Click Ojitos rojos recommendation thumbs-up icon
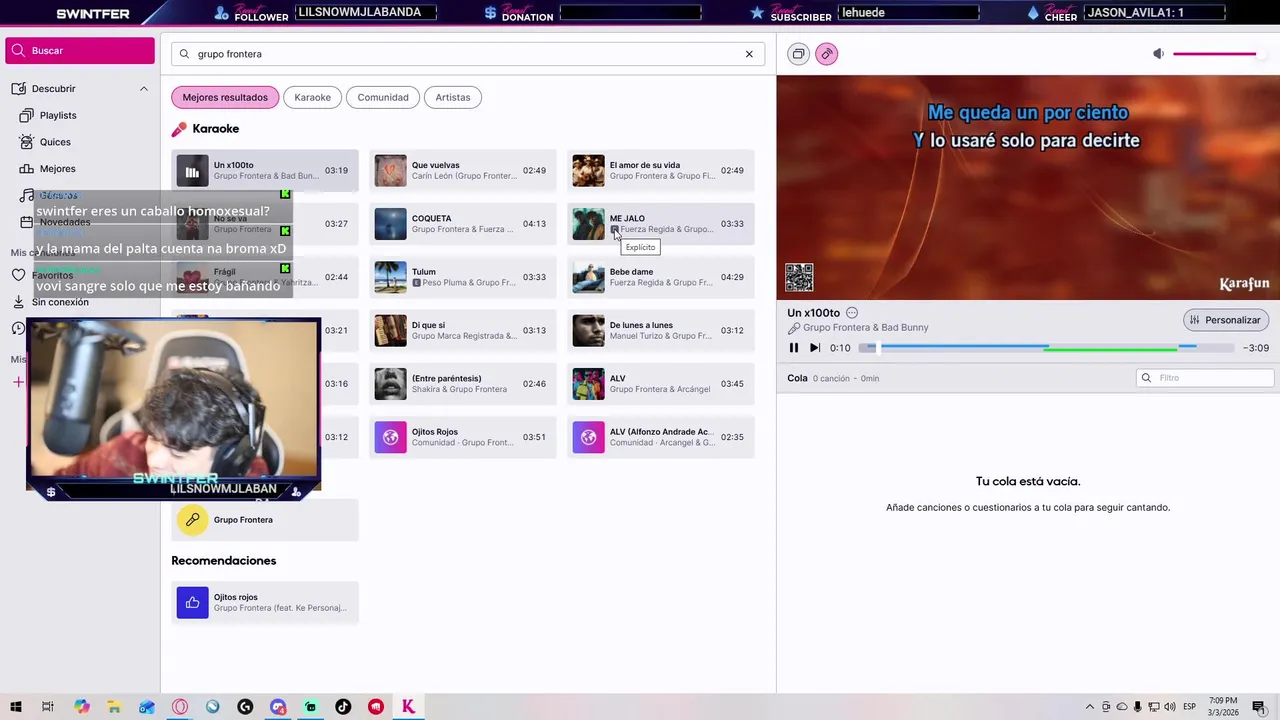This screenshot has width=1280, height=720. tap(193, 603)
